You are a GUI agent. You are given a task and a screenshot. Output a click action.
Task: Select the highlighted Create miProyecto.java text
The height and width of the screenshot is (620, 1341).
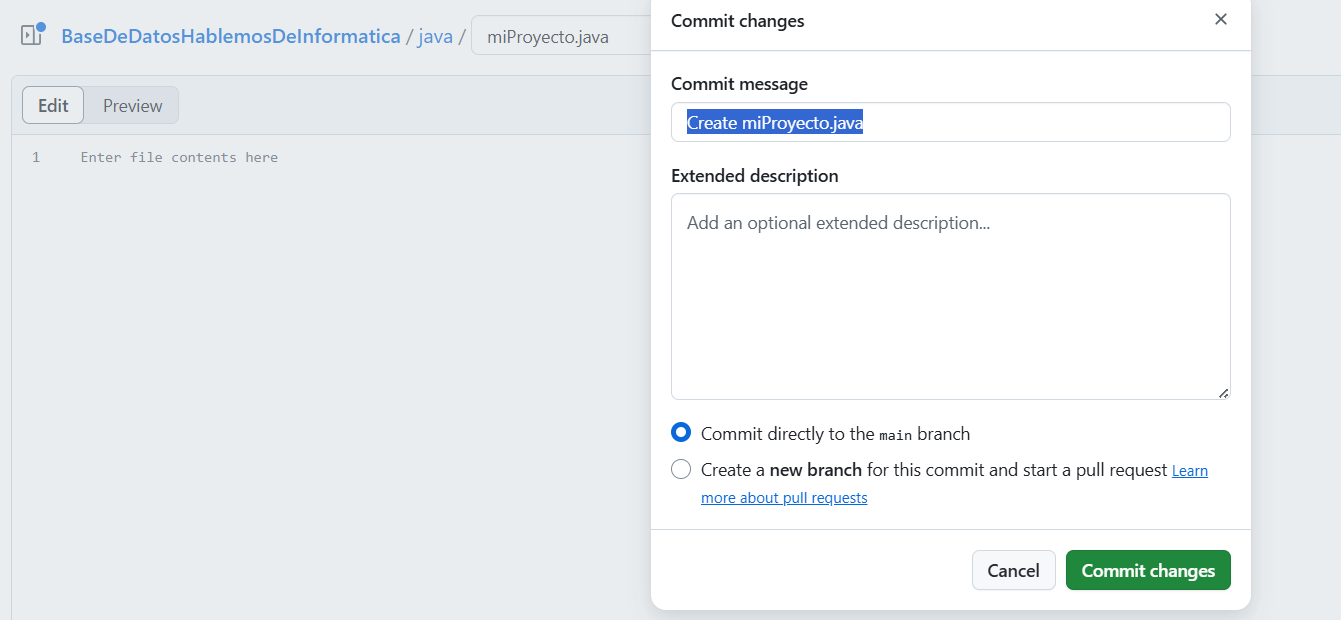[x=773, y=121]
